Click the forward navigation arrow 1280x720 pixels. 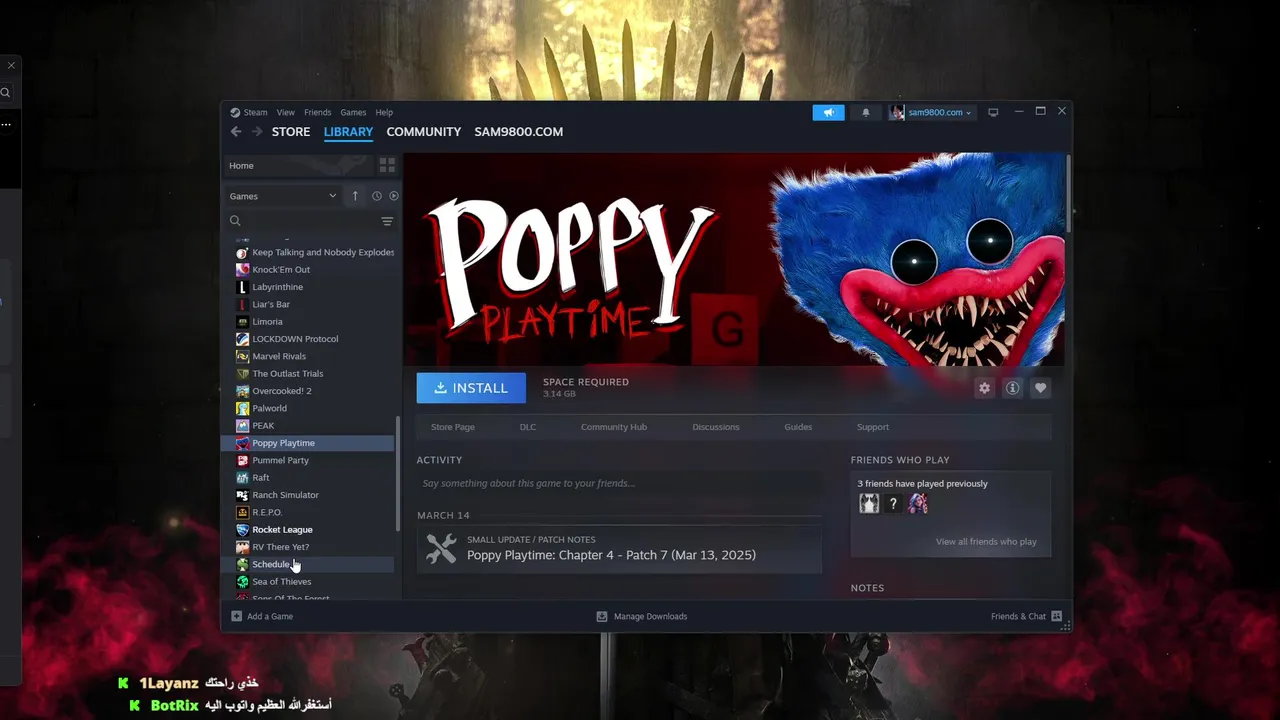(x=257, y=132)
